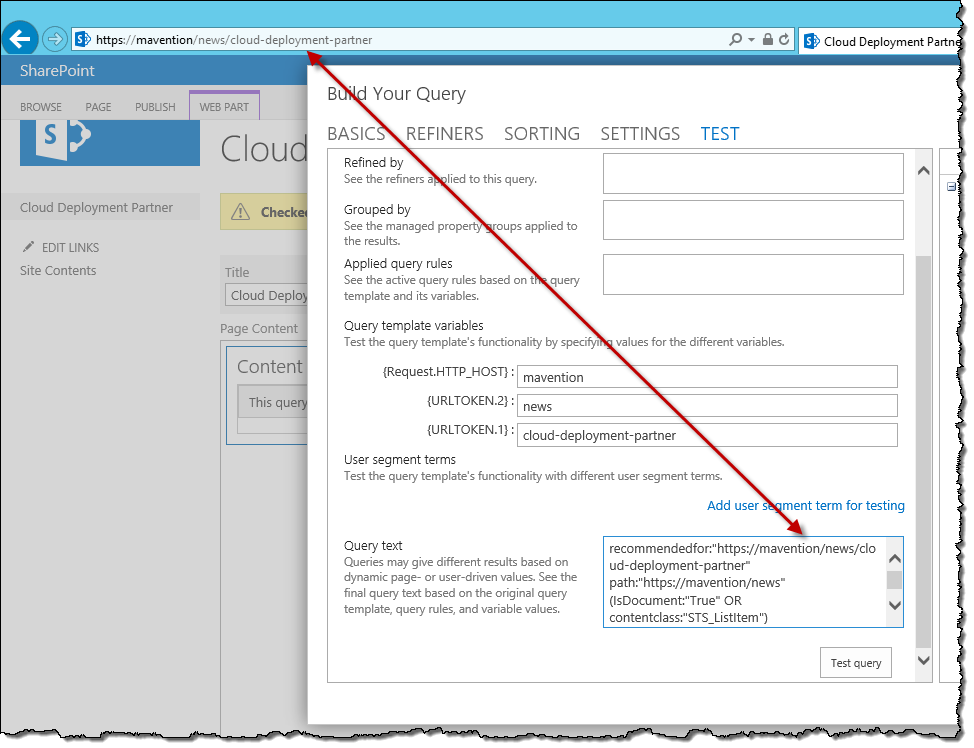This screenshot has height=748, width=974.
Task: Click the {URLTOKEN.1} input field
Action: [707, 435]
